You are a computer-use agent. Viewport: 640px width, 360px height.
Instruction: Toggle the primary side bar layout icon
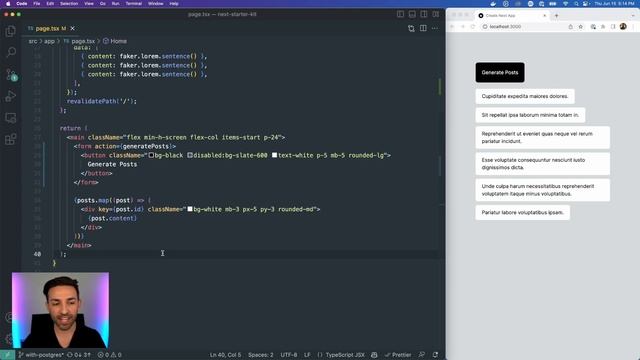(400, 14)
